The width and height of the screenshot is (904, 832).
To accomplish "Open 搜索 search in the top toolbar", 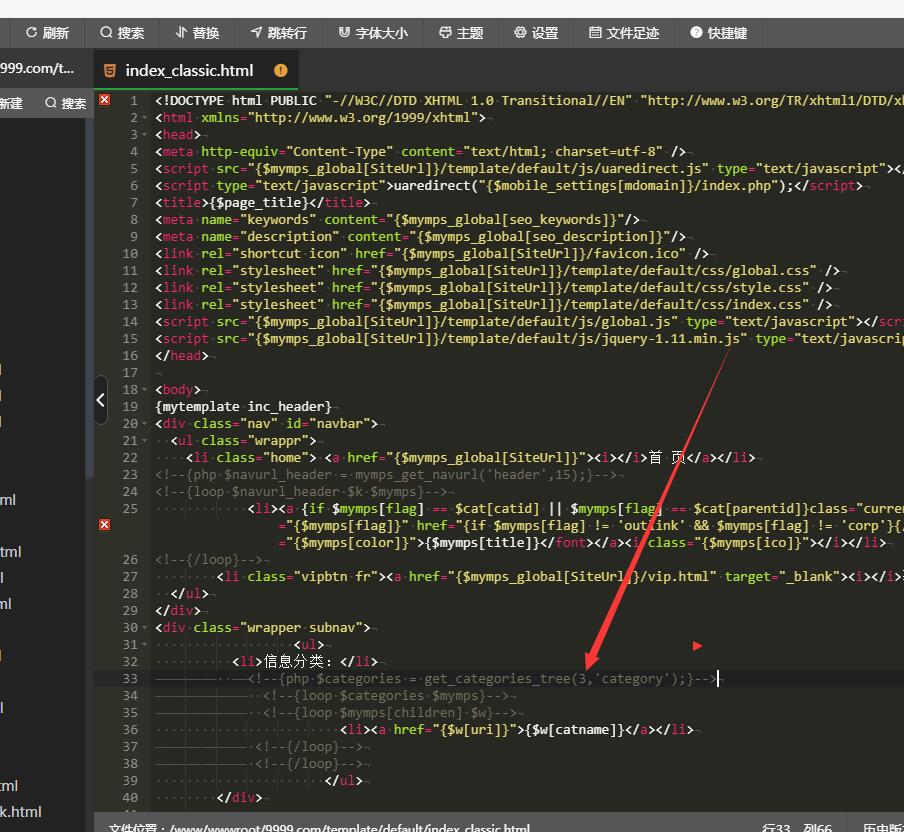I will coord(122,33).
